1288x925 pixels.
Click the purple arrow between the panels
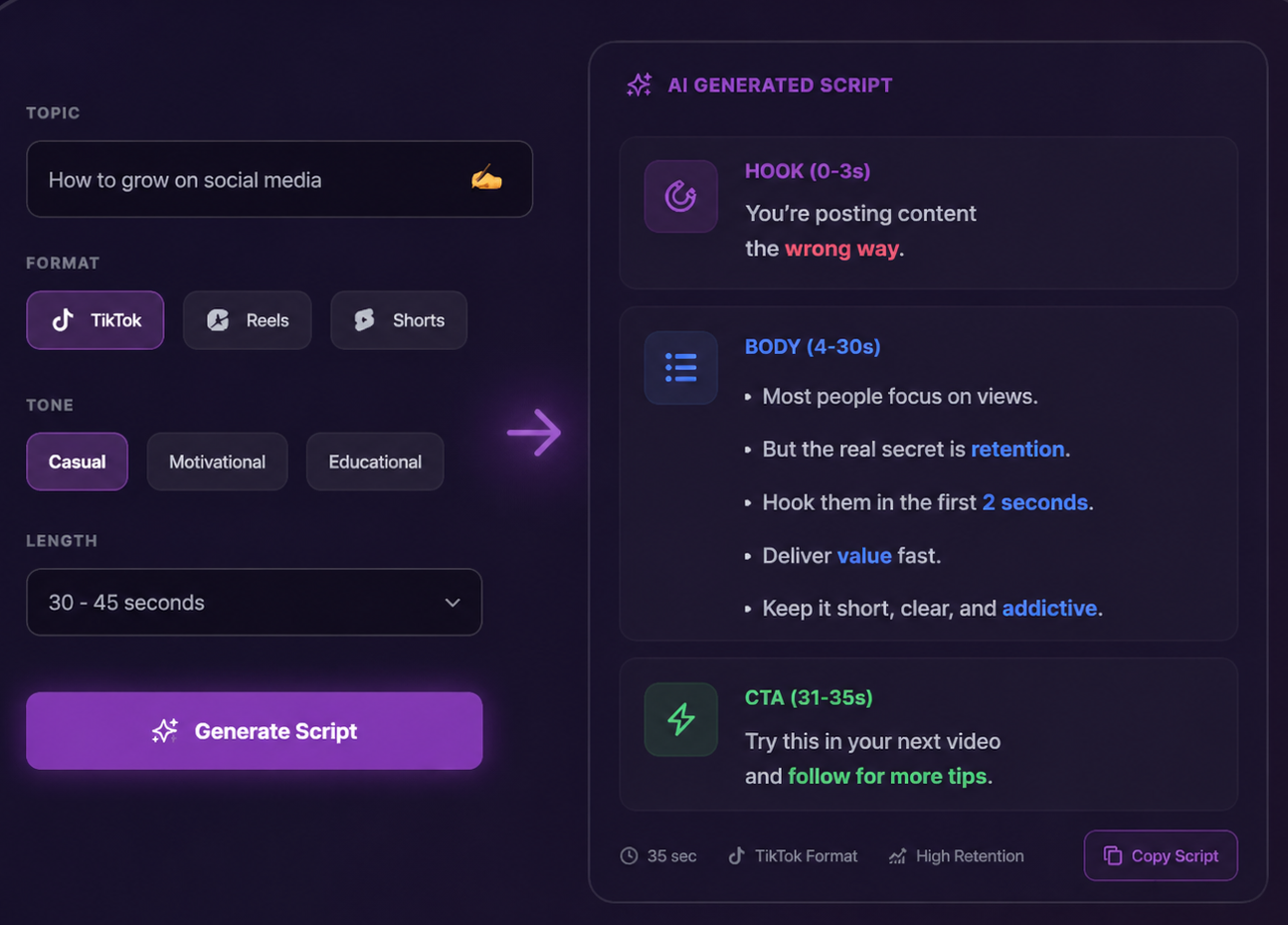coord(534,433)
